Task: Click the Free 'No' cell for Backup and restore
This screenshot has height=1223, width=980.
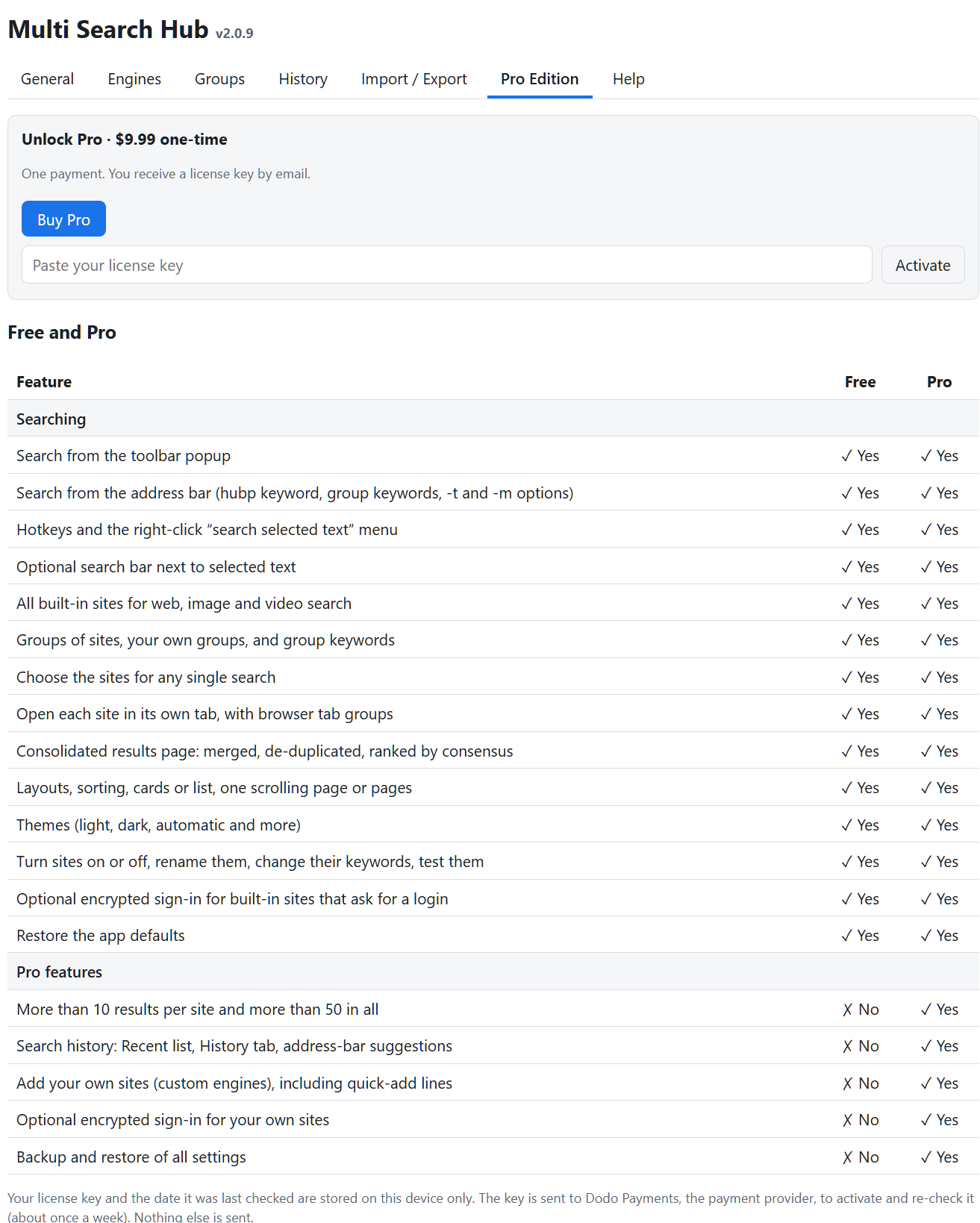Action: pyautogui.click(x=861, y=1157)
